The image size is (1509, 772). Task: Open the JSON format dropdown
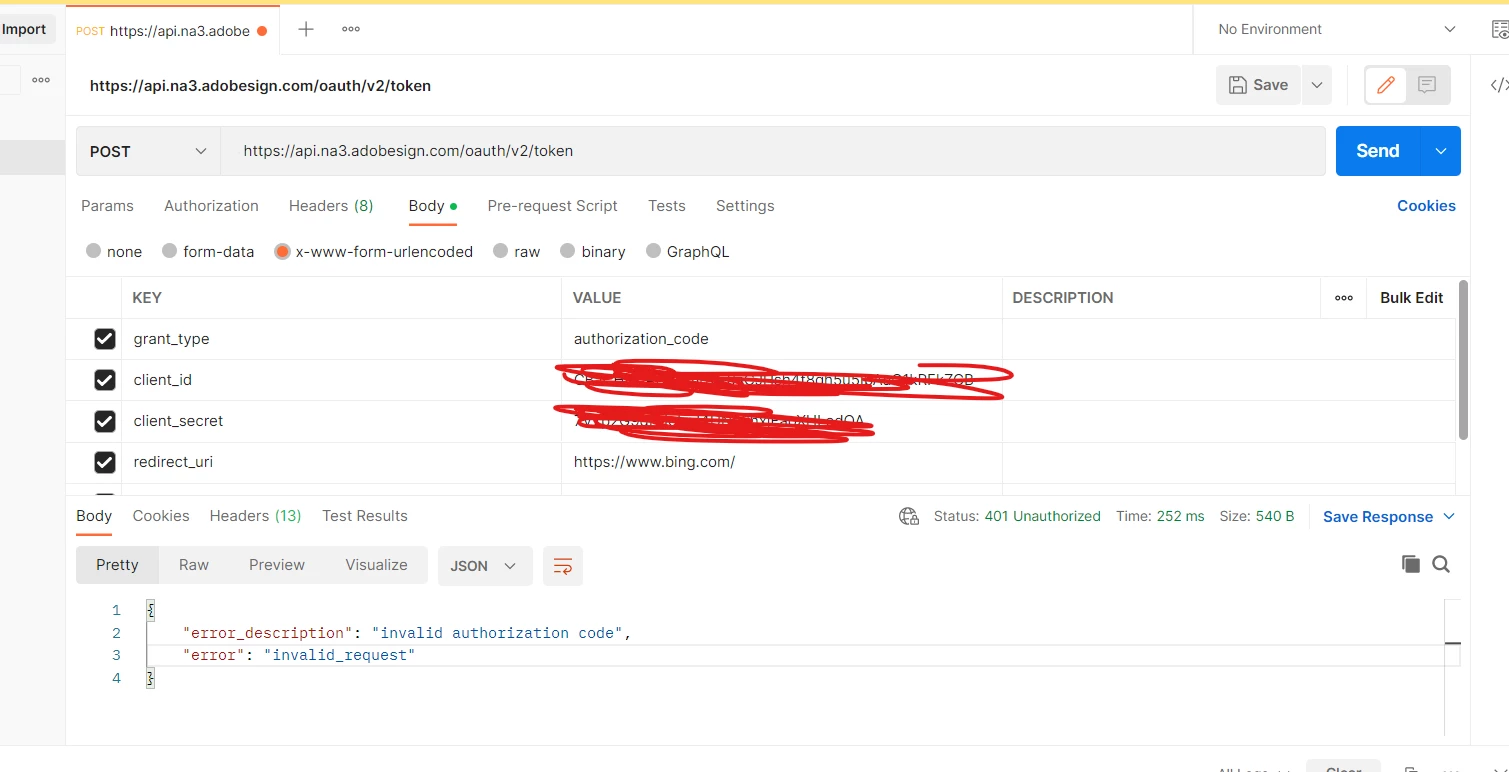(x=484, y=566)
